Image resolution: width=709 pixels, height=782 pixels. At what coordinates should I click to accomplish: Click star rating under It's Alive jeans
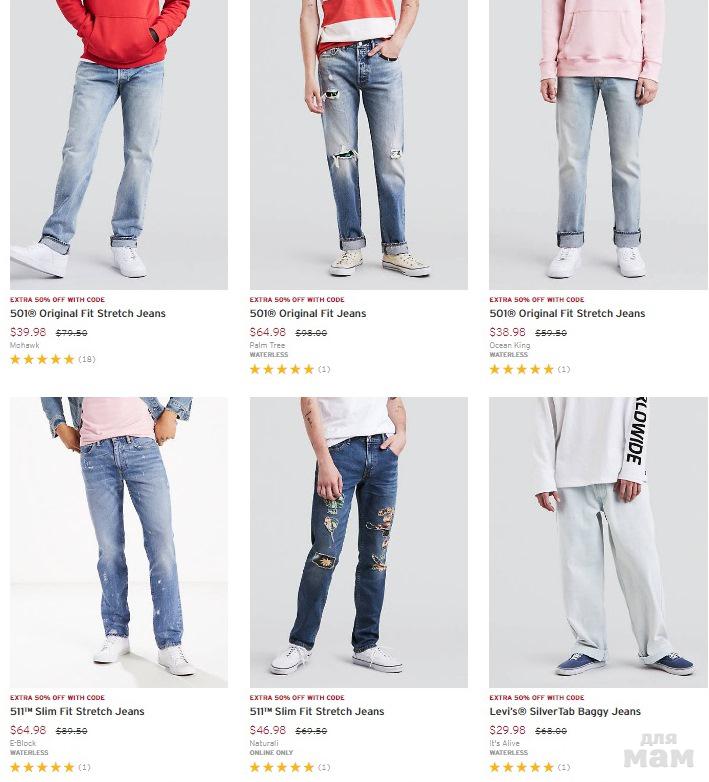click(x=529, y=767)
